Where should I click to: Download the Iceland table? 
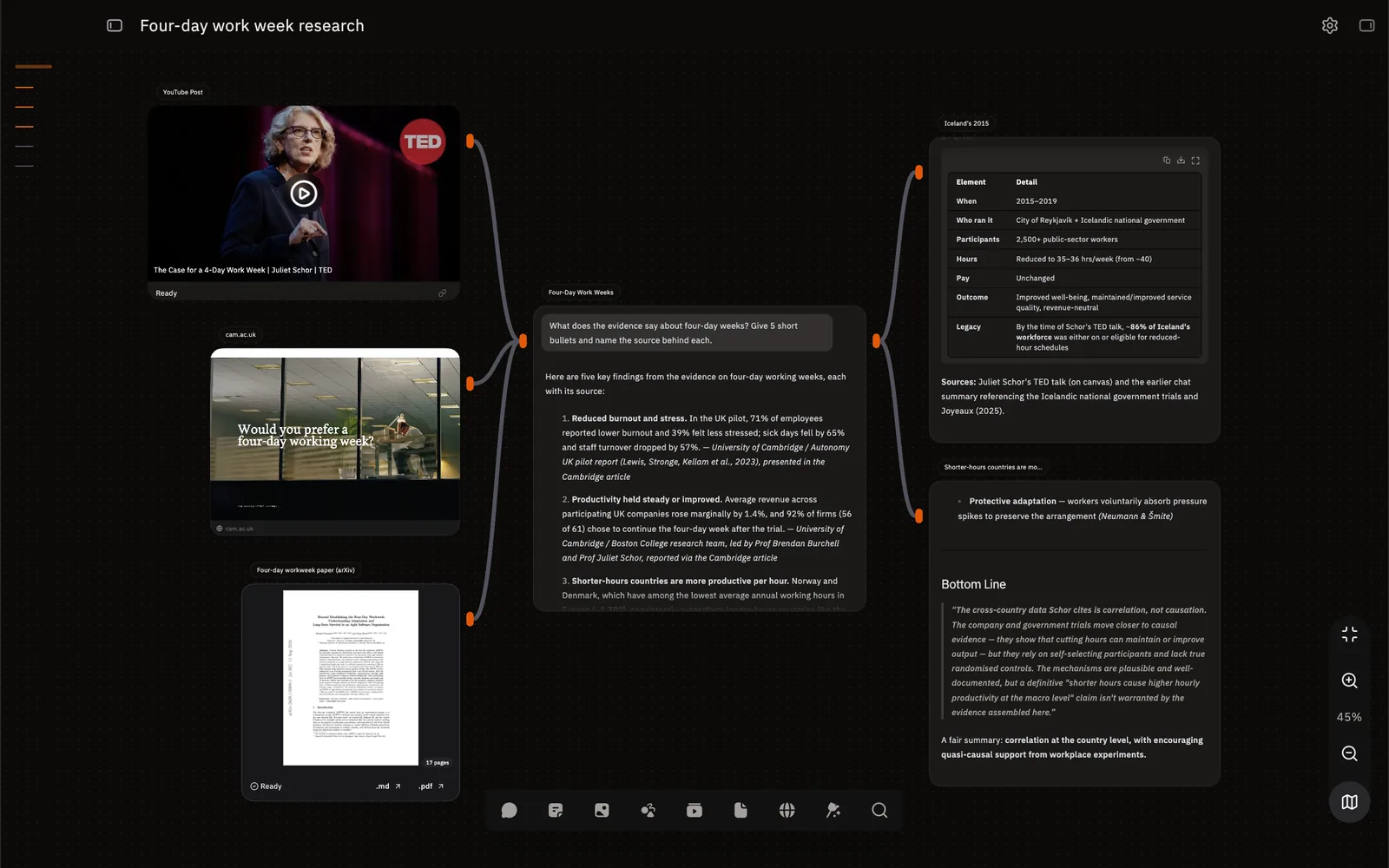pyautogui.click(x=1181, y=161)
